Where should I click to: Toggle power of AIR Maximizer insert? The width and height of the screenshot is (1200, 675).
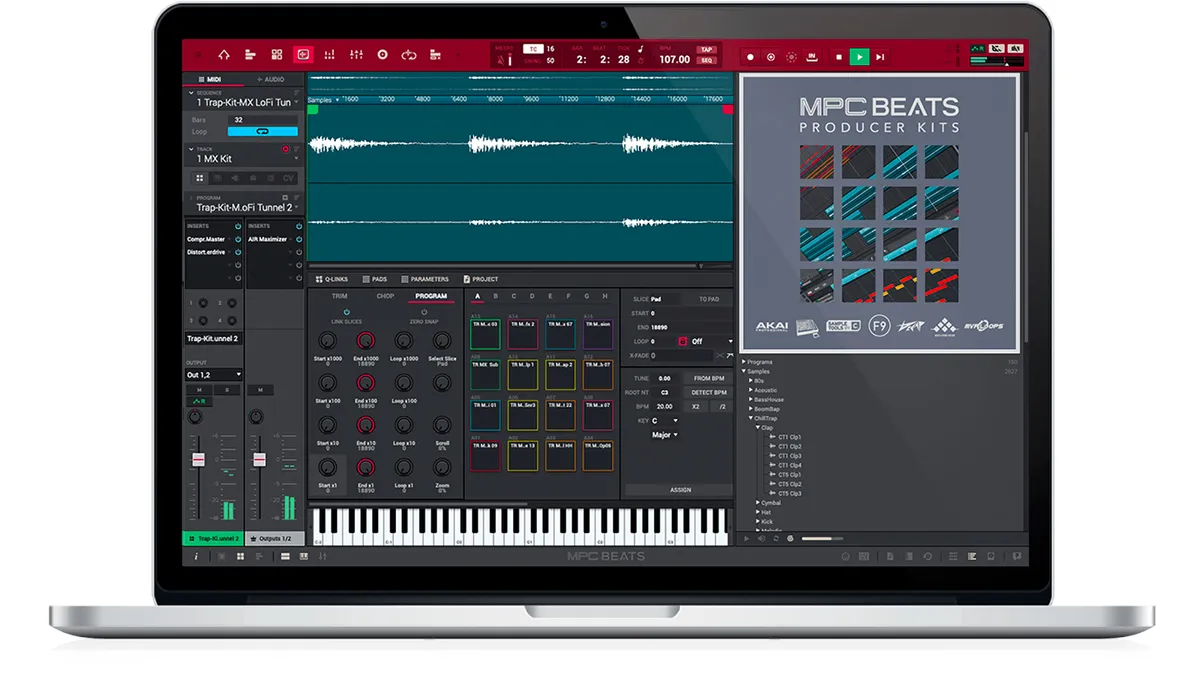pyautogui.click(x=298, y=239)
